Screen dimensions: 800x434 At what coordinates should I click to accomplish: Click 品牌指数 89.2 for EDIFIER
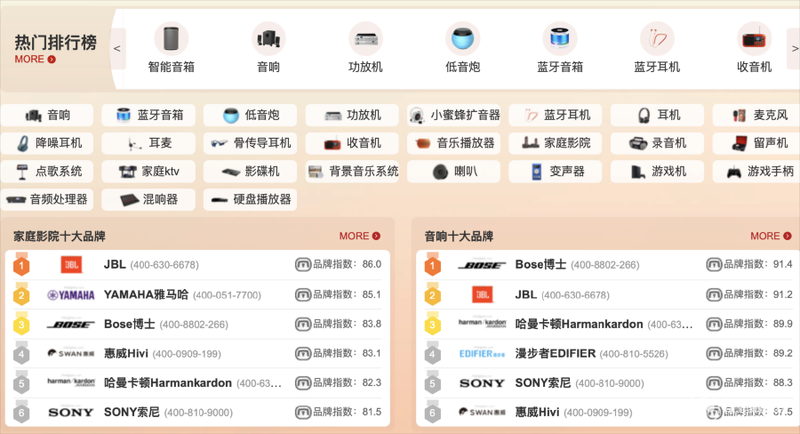(x=749, y=353)
